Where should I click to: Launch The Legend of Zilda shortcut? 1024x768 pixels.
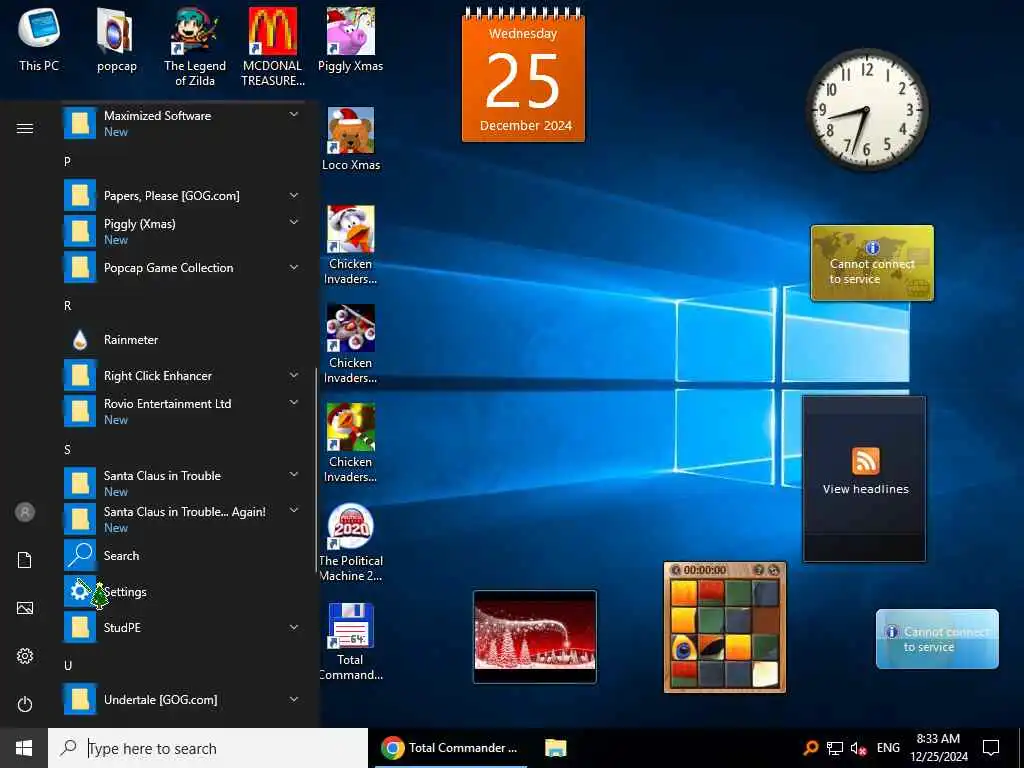pyautogui.click(x=195, y=47)
